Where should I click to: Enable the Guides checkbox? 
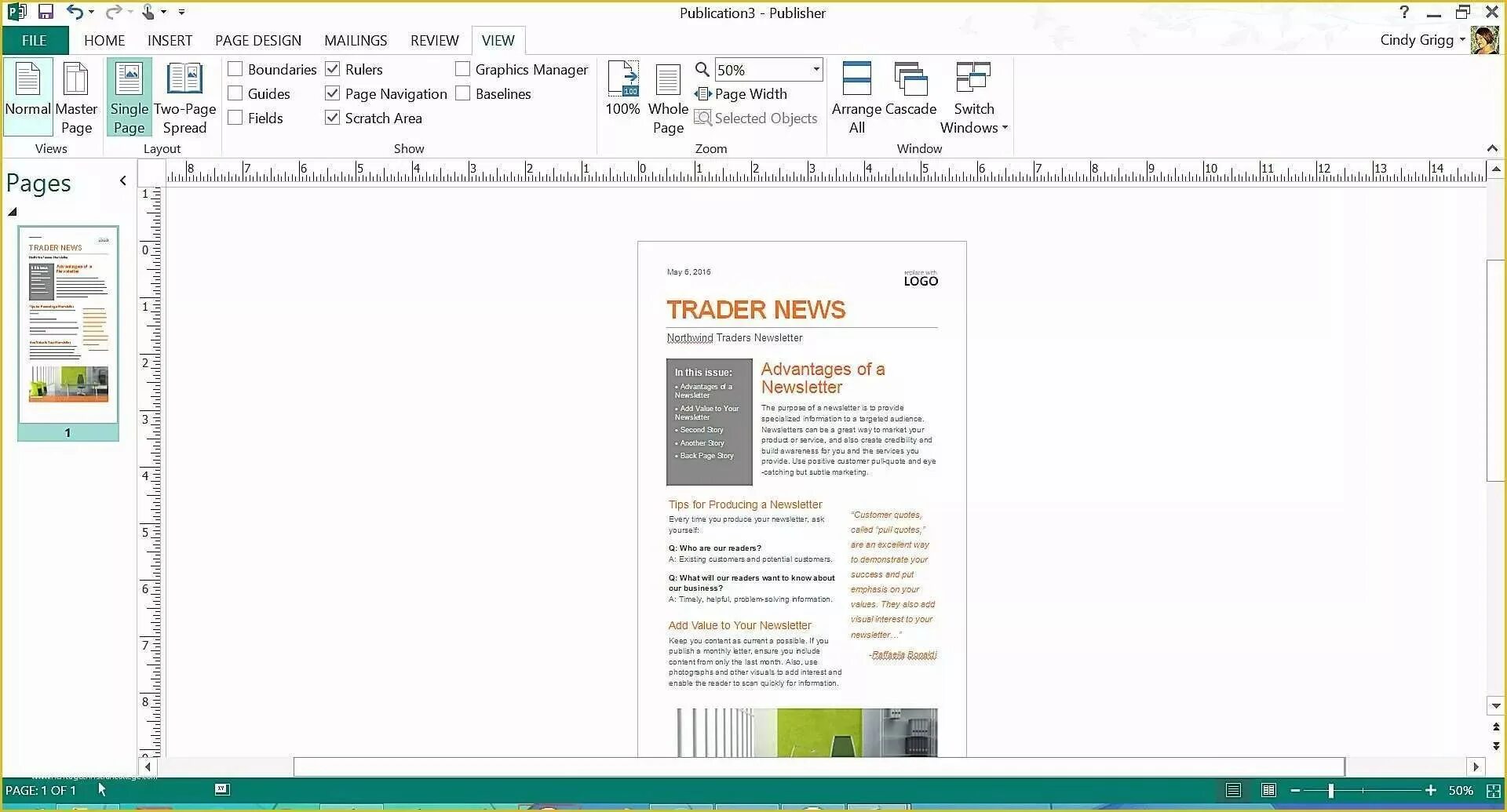coord(235,93)
